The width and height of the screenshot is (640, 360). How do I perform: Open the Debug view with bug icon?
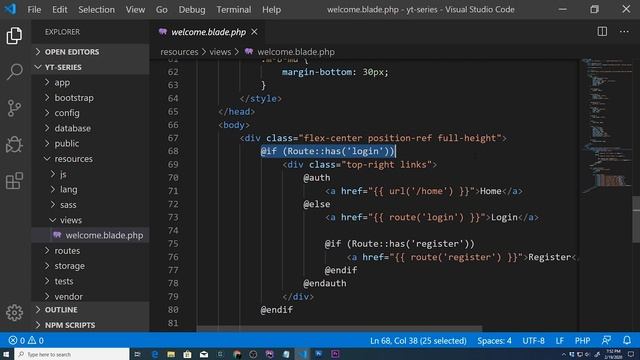click(14, 144)
